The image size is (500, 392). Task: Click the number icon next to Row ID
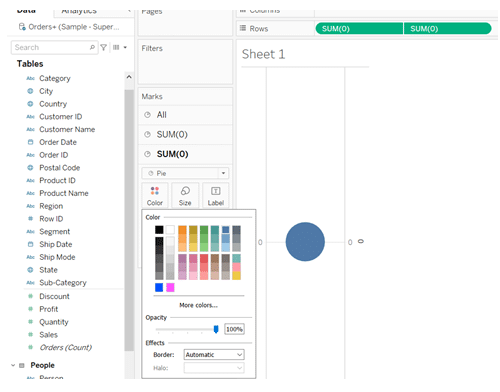click(x=30, y=219)
